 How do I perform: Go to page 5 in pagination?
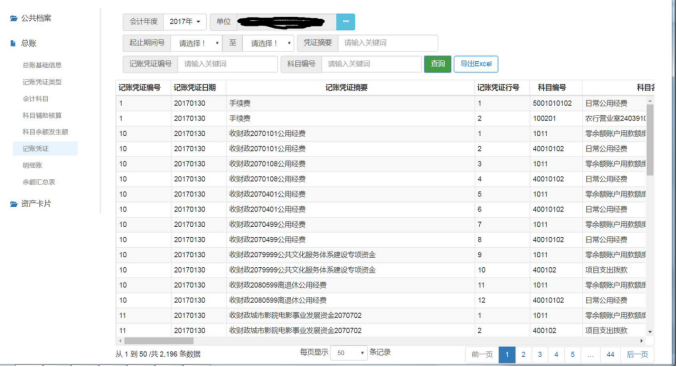(x=573, y=354)
